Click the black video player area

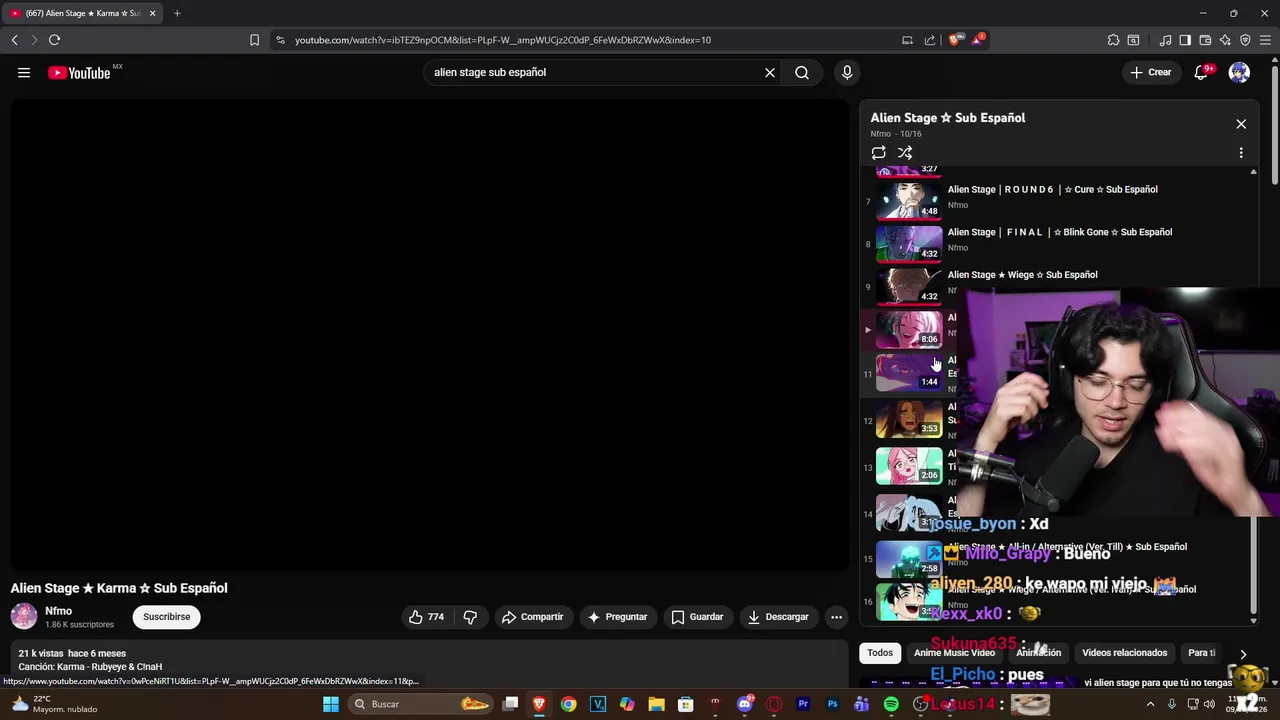[x=430, y=334]
